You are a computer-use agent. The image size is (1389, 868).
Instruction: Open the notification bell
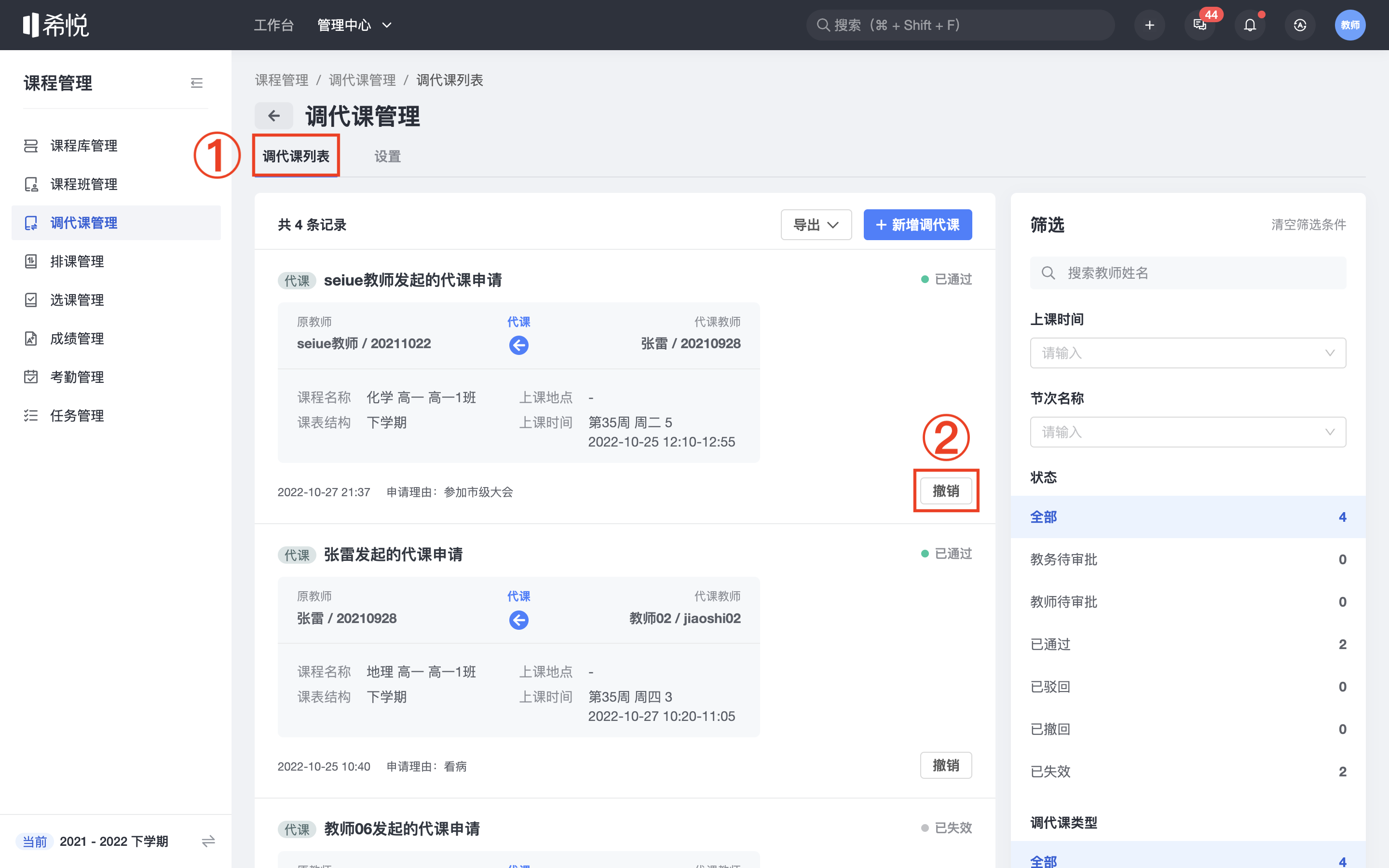click(x=1250, y=25)
